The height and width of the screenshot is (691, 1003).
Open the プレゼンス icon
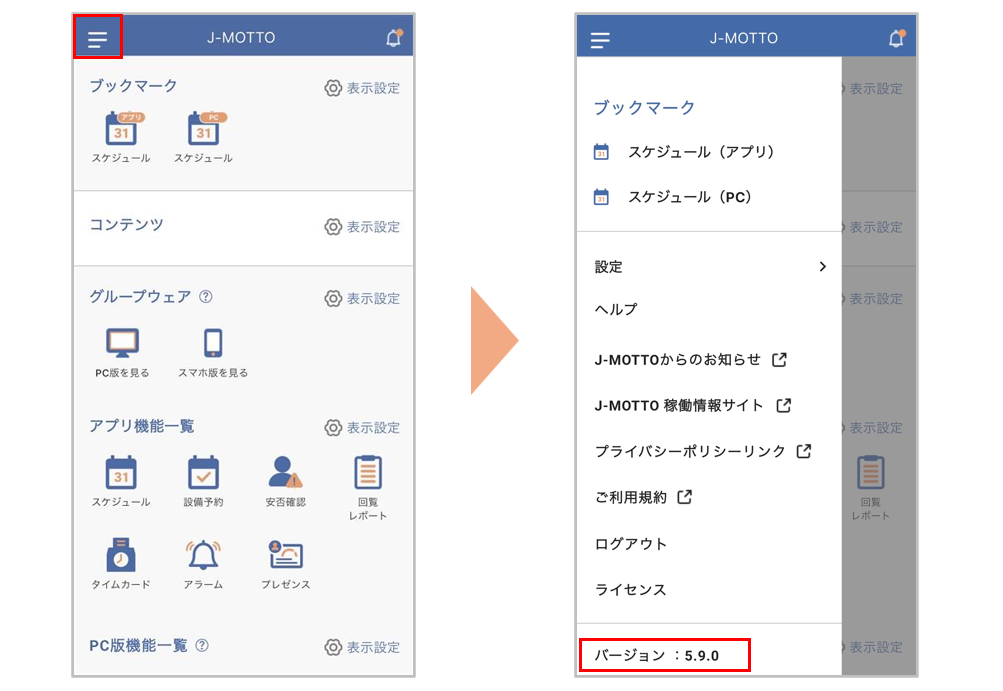pyautogui.click(x=285, y=555)
